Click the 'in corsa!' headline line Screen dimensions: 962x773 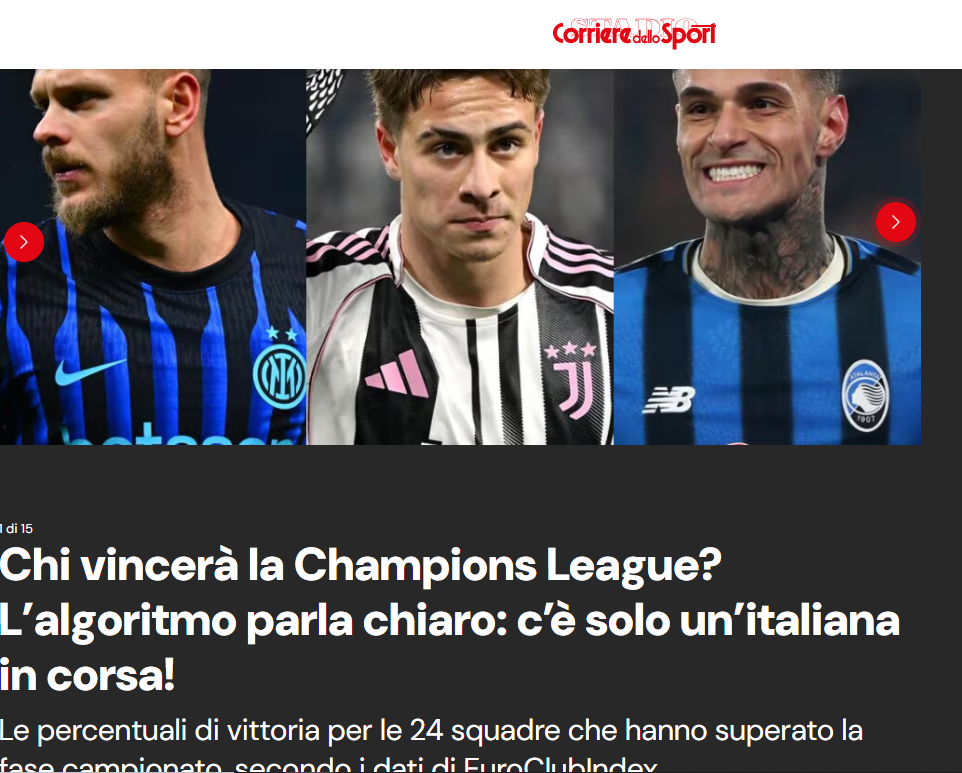[x=88, y=675]
